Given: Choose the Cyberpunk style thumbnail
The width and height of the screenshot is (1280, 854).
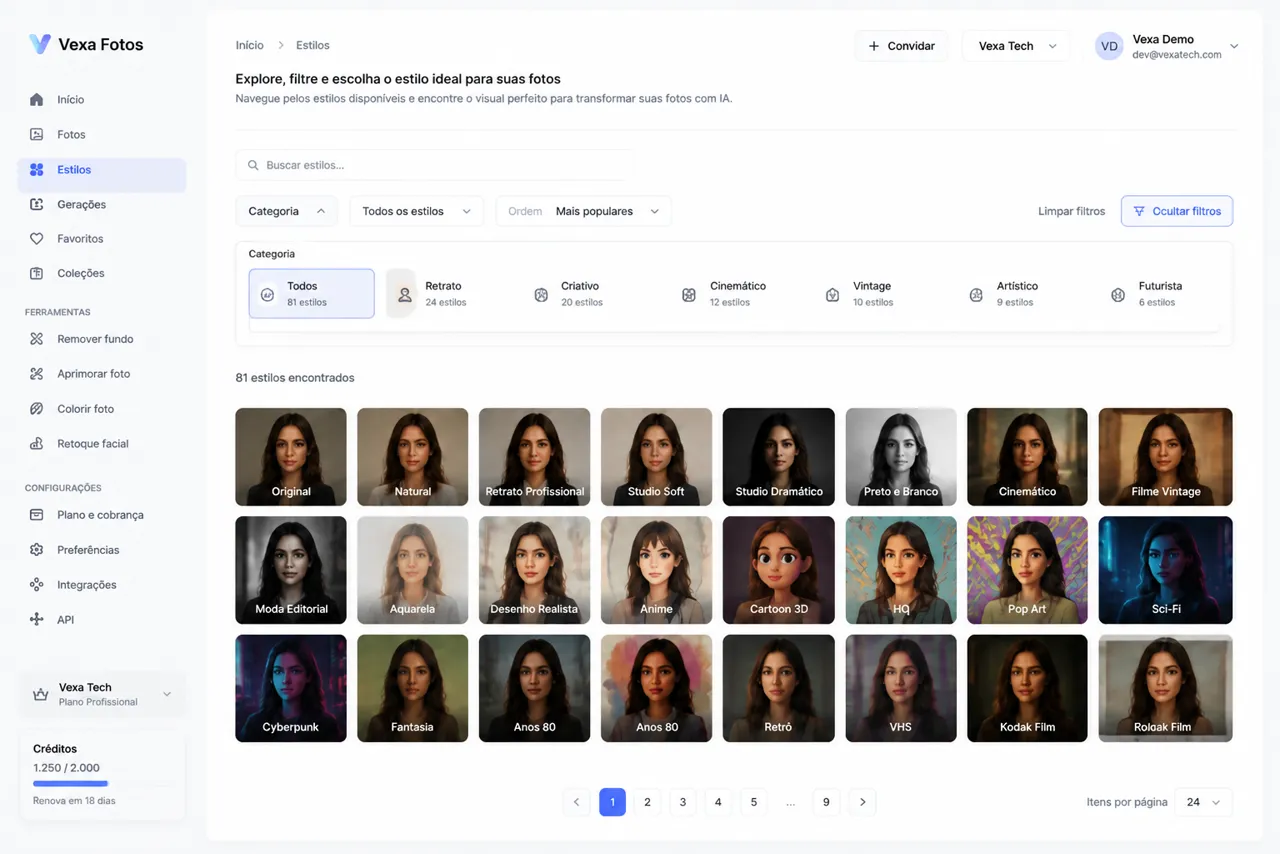Looking at the screenshot, I should pos(291,688).
